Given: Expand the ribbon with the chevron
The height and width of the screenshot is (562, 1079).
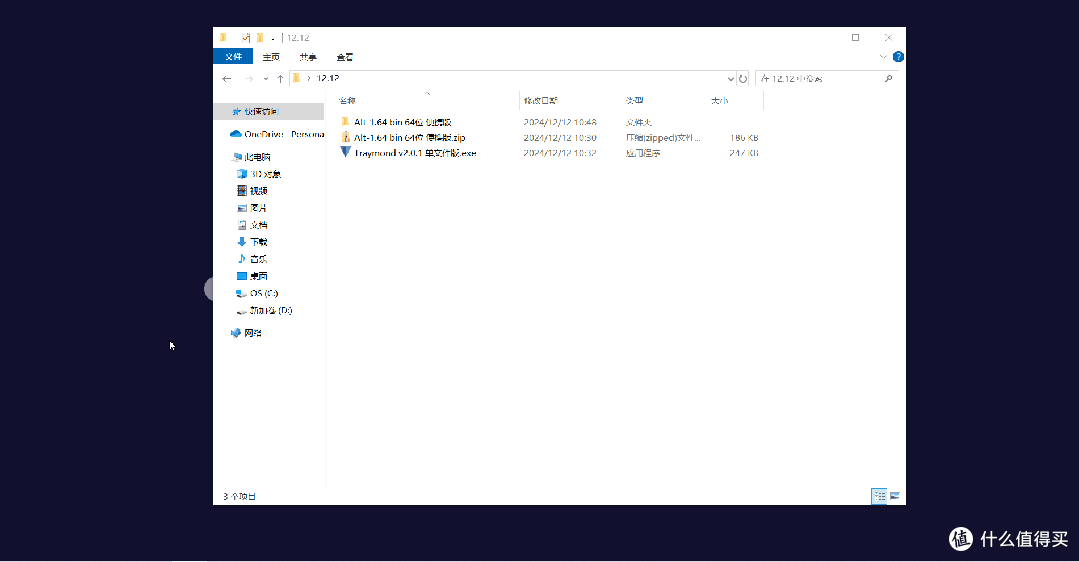Looking at the screenshot, I should [883, 56].
